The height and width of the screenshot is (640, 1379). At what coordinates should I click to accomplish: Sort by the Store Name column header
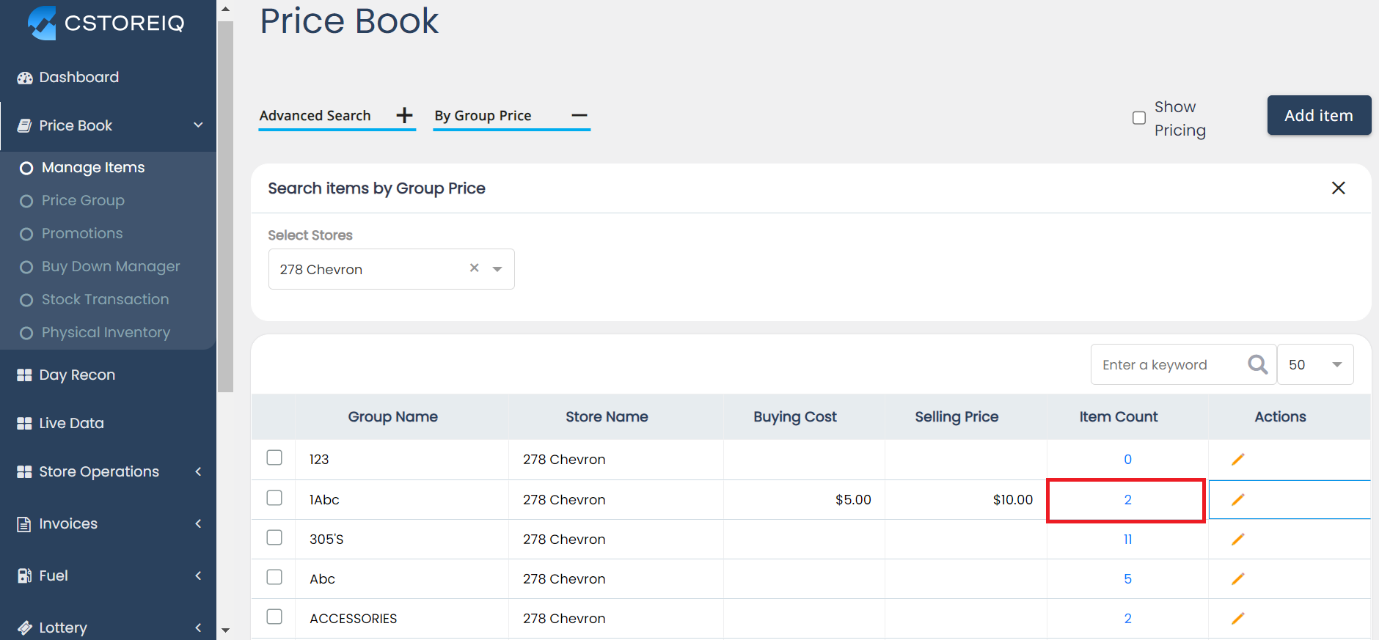click(607, 417)
